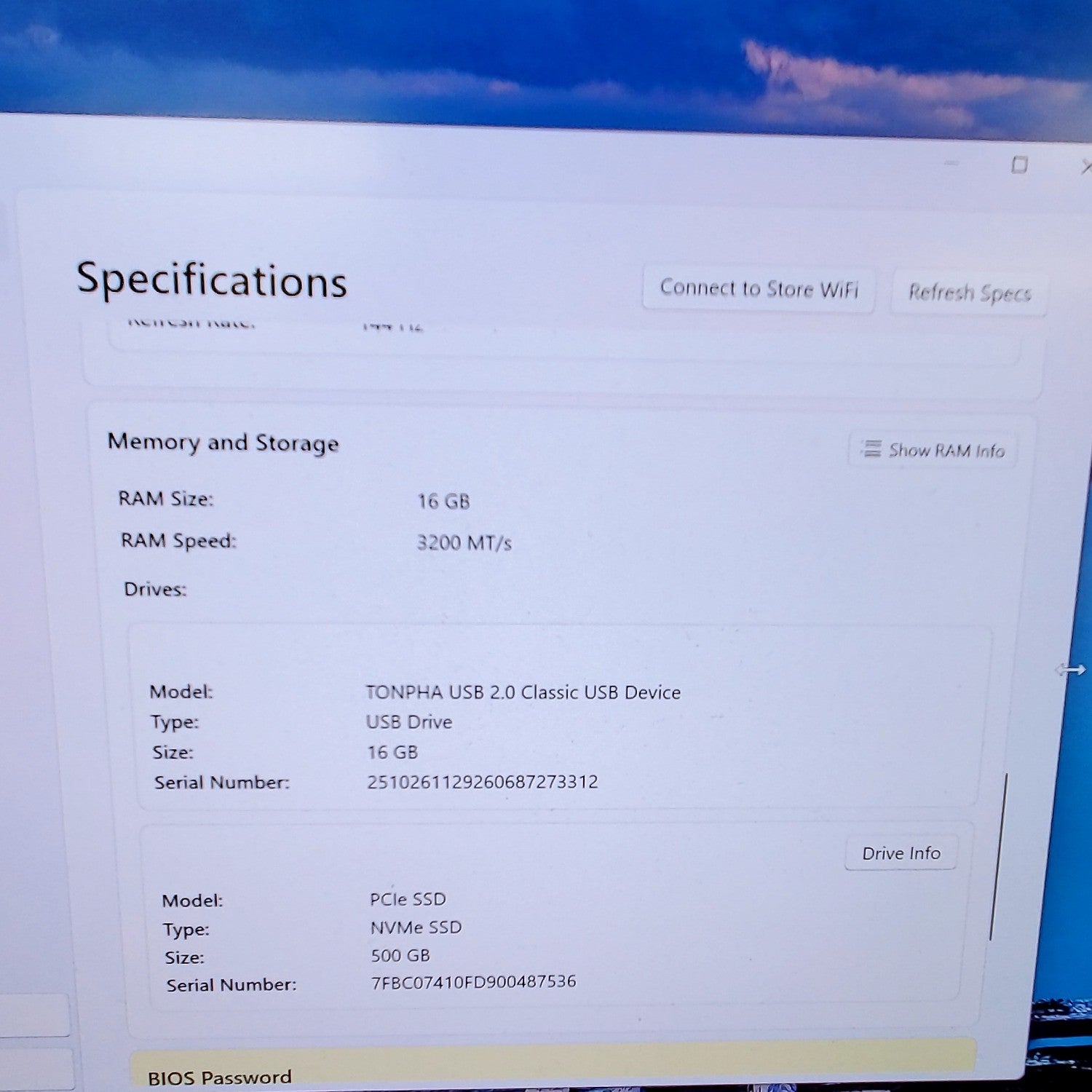Minimize the Specifications window
This screenshot has width=1092, height=1092.
pyautogui.click(x=951, y=163)
